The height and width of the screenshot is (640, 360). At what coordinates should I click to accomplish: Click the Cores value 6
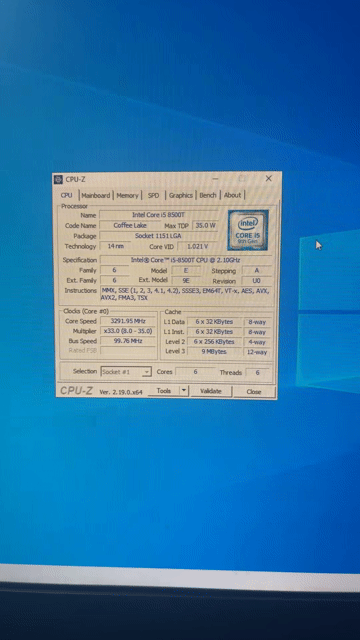[x=195, y=372]
